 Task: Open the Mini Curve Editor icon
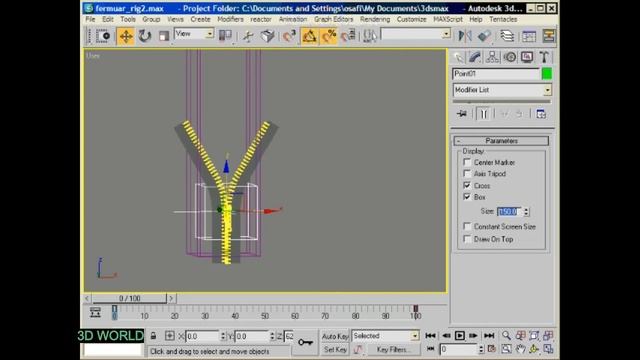[95, 313]
